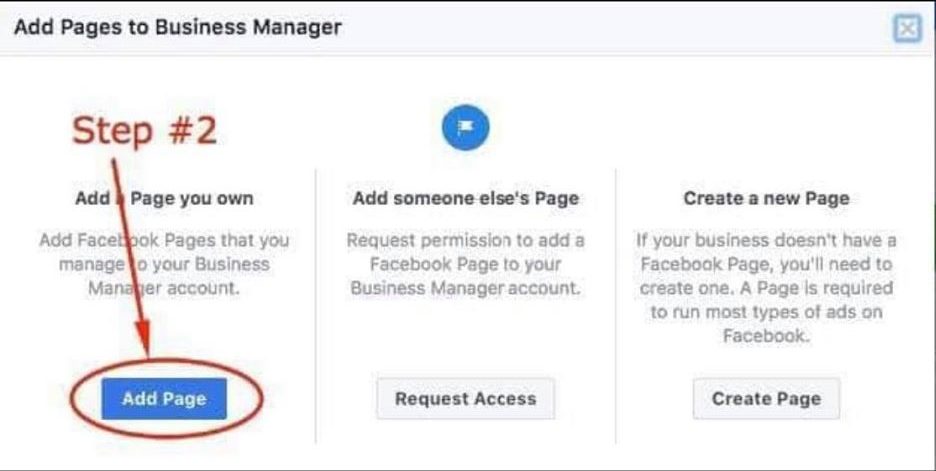Click the 'Add Pages to Business Manager' title
The height and width of the screenshot is (471, 936).
pyautogui.click(x=178, y=27)
